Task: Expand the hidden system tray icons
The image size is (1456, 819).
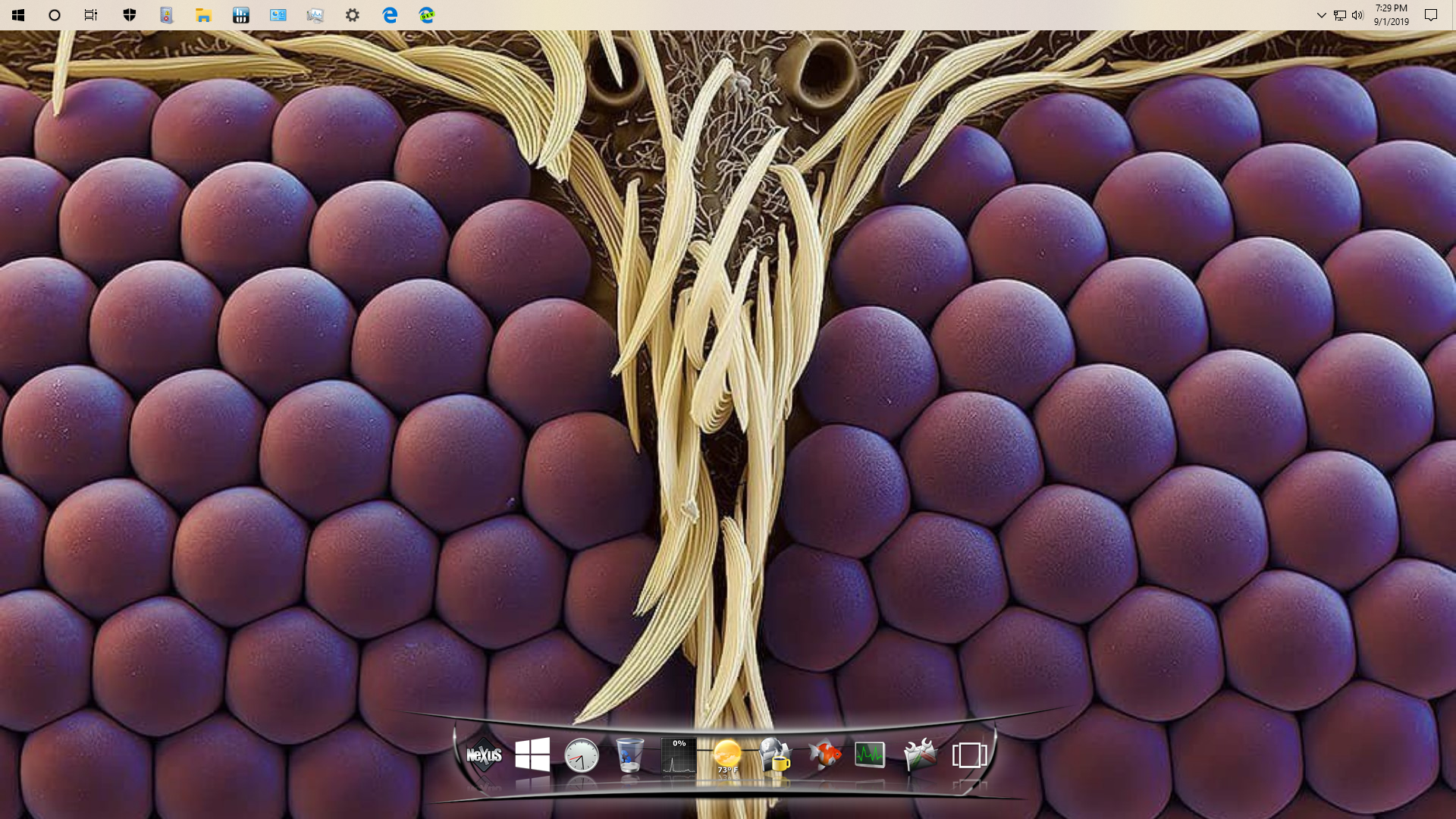Action: pos(1321,15)
